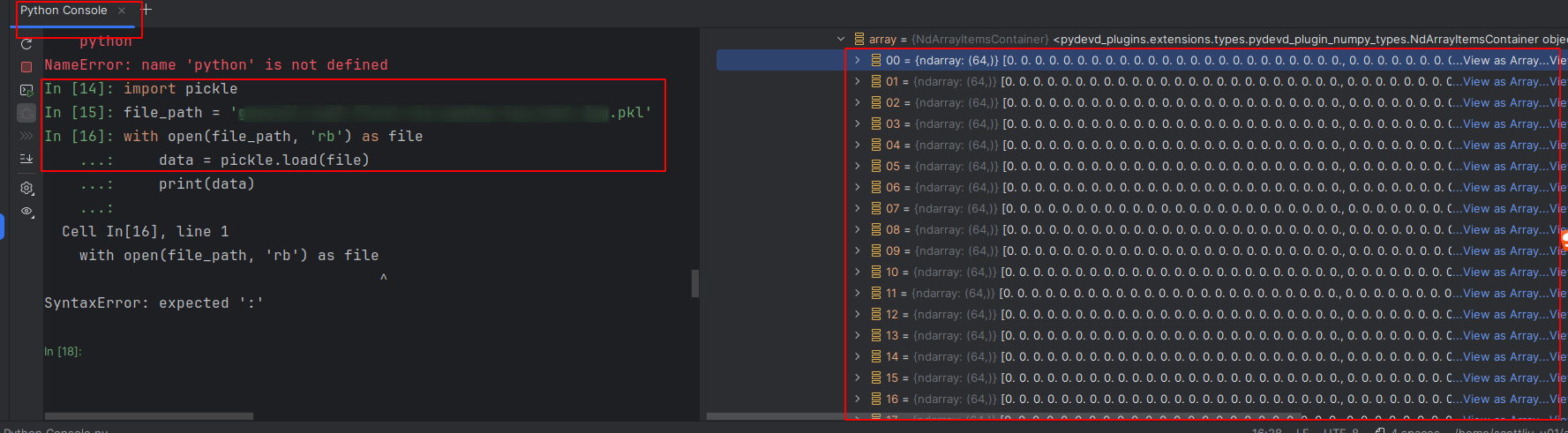Click the list icon of row 11
The height and width of the screenshot is (433, 1568).
875,293
